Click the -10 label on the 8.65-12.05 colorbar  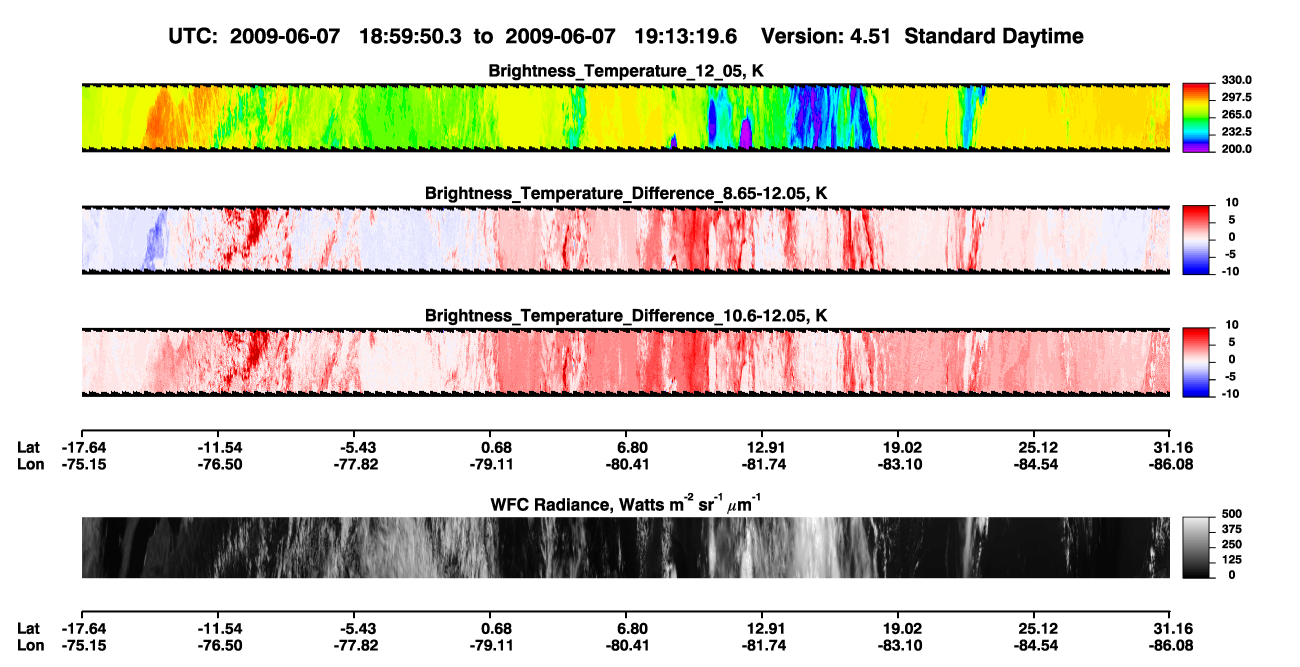point(1233,271)
